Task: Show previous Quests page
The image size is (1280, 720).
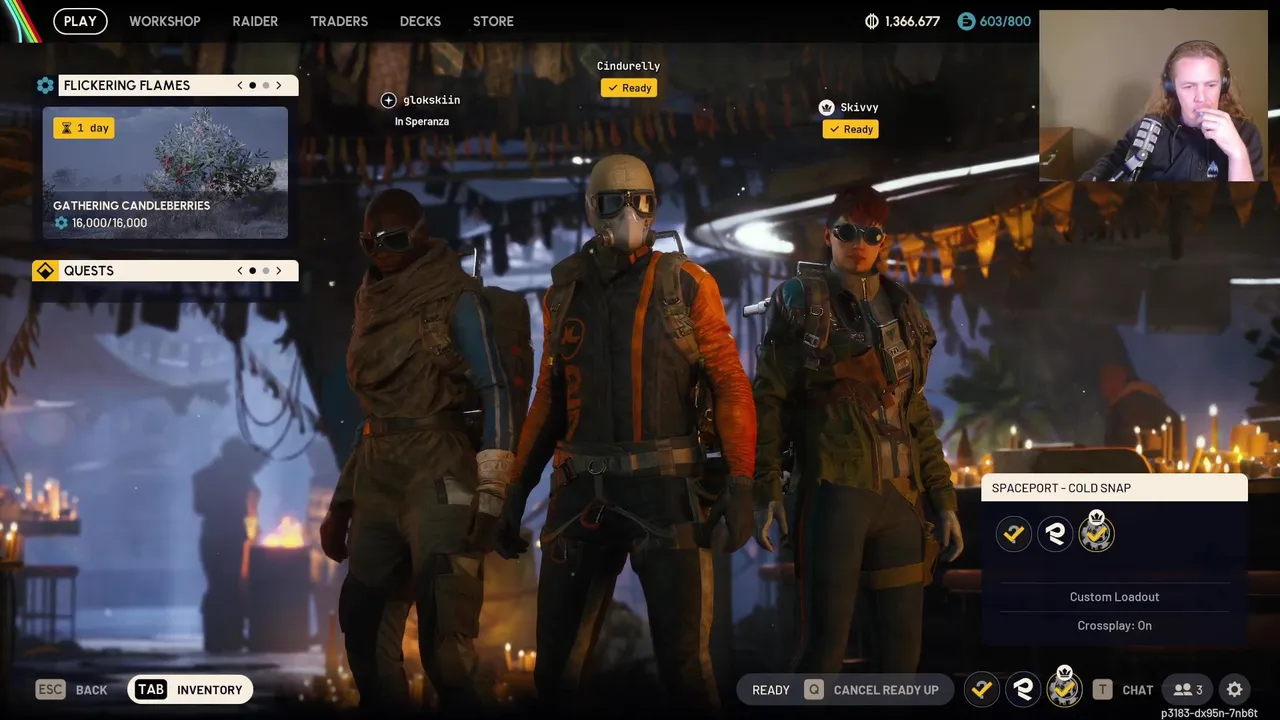Action: tap(240, 271)
